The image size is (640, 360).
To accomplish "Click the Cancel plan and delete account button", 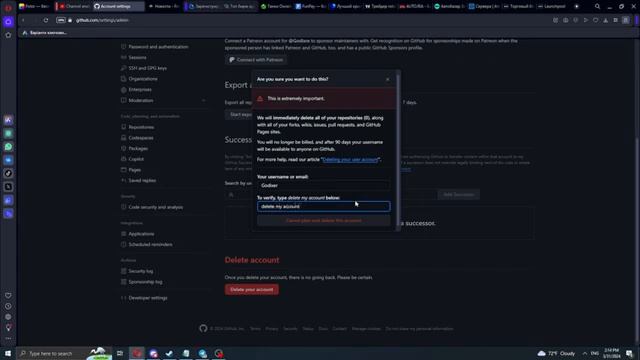I will (x=323, y=220).
